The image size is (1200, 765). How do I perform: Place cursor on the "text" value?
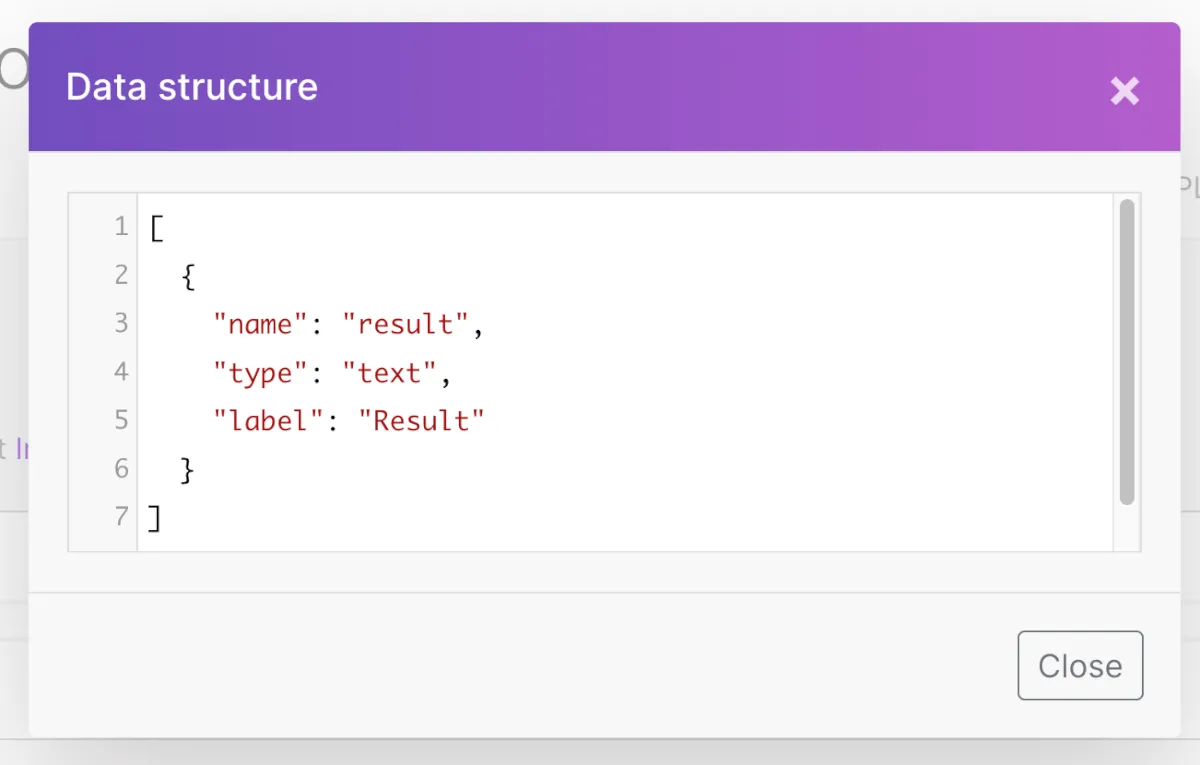390,373
